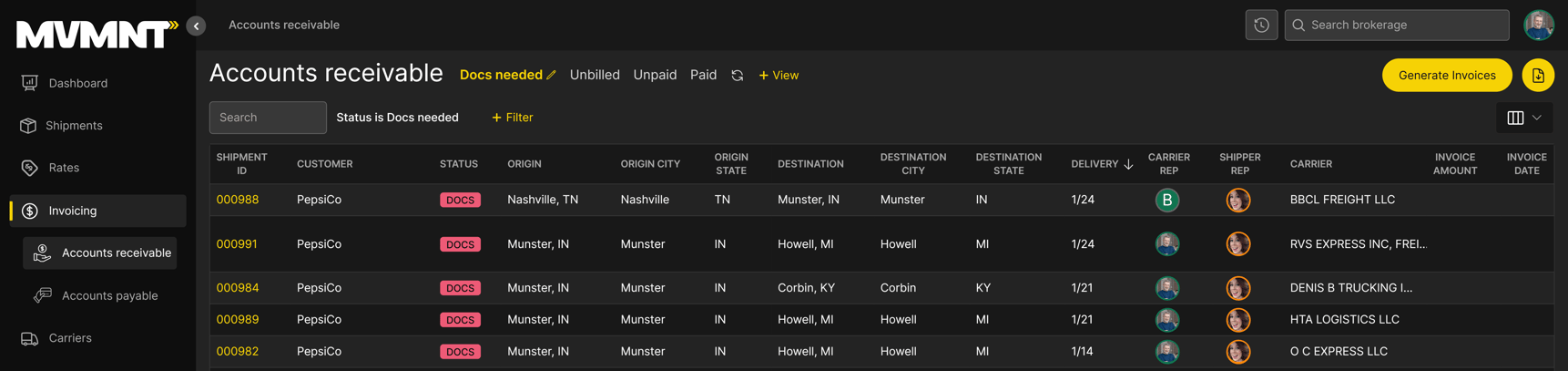Go to Shipments in sidebar
The image size is (1568, 371).
tap(76, 126)
